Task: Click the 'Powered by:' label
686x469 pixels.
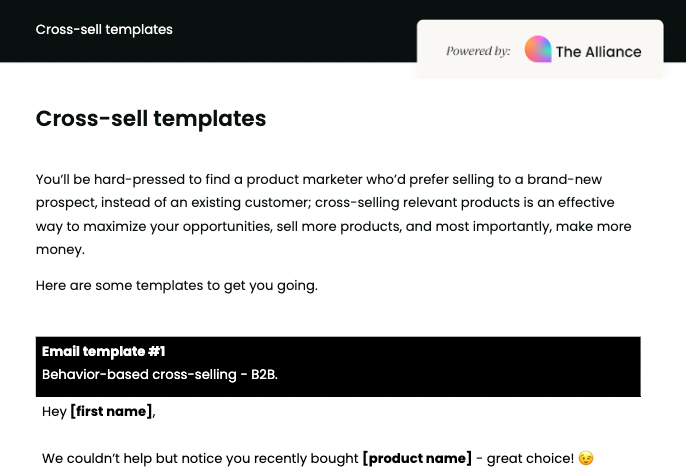Action: pos(478,51)
